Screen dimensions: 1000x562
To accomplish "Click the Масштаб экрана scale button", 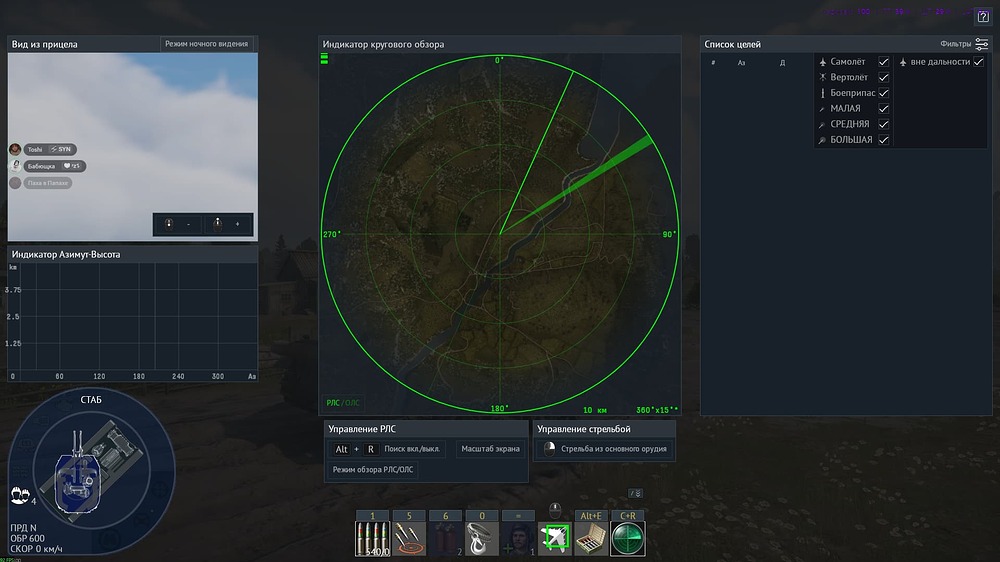I will (x=490, y=449).
